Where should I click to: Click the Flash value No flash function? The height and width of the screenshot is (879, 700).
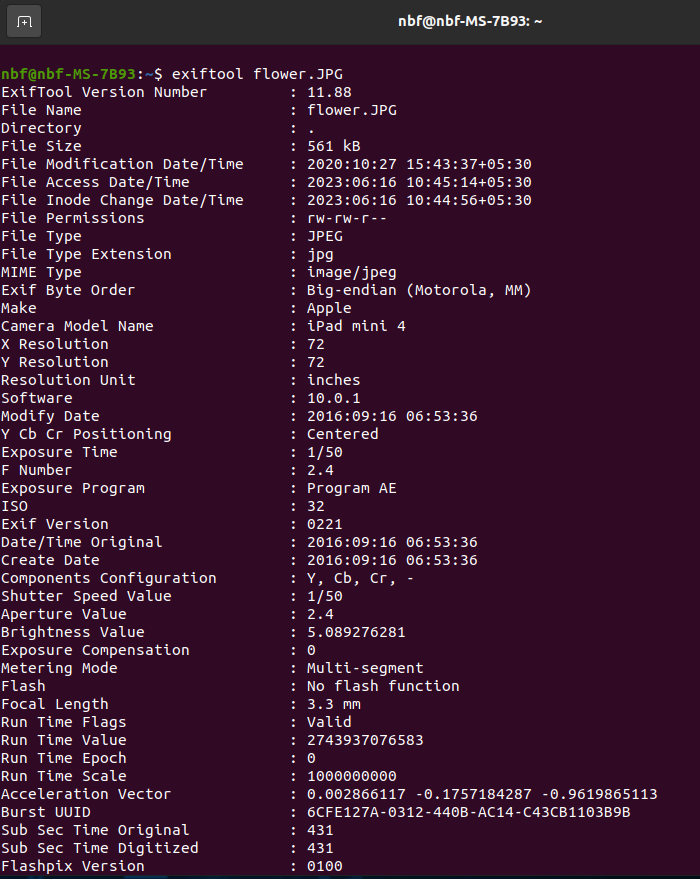click(383, 686)
